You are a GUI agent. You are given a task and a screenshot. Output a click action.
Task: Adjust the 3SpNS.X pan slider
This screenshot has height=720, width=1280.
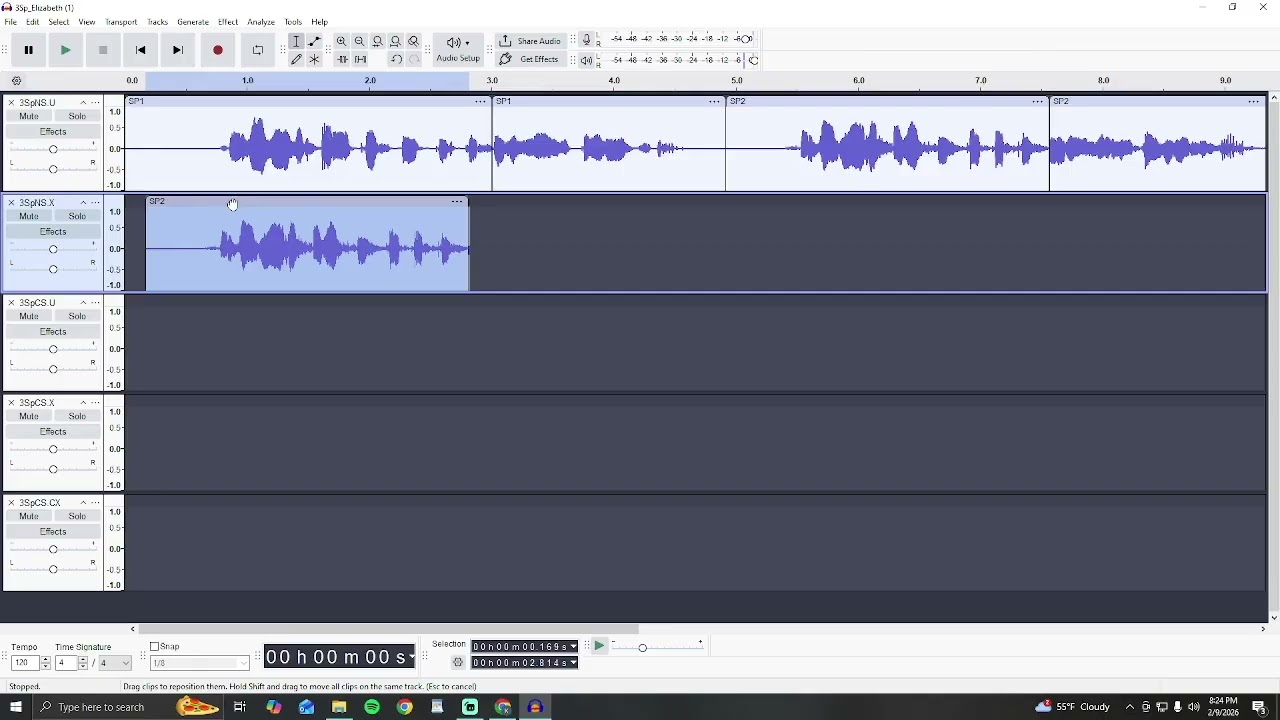tap(53, 269)
